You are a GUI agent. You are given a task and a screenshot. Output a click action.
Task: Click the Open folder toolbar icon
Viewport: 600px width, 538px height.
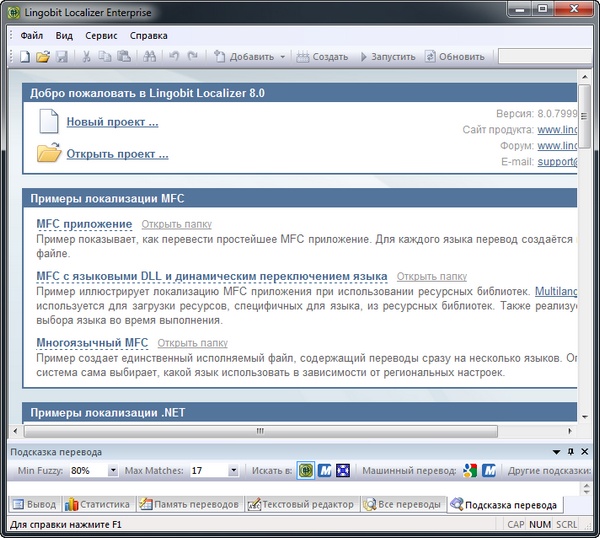point(43,57)
